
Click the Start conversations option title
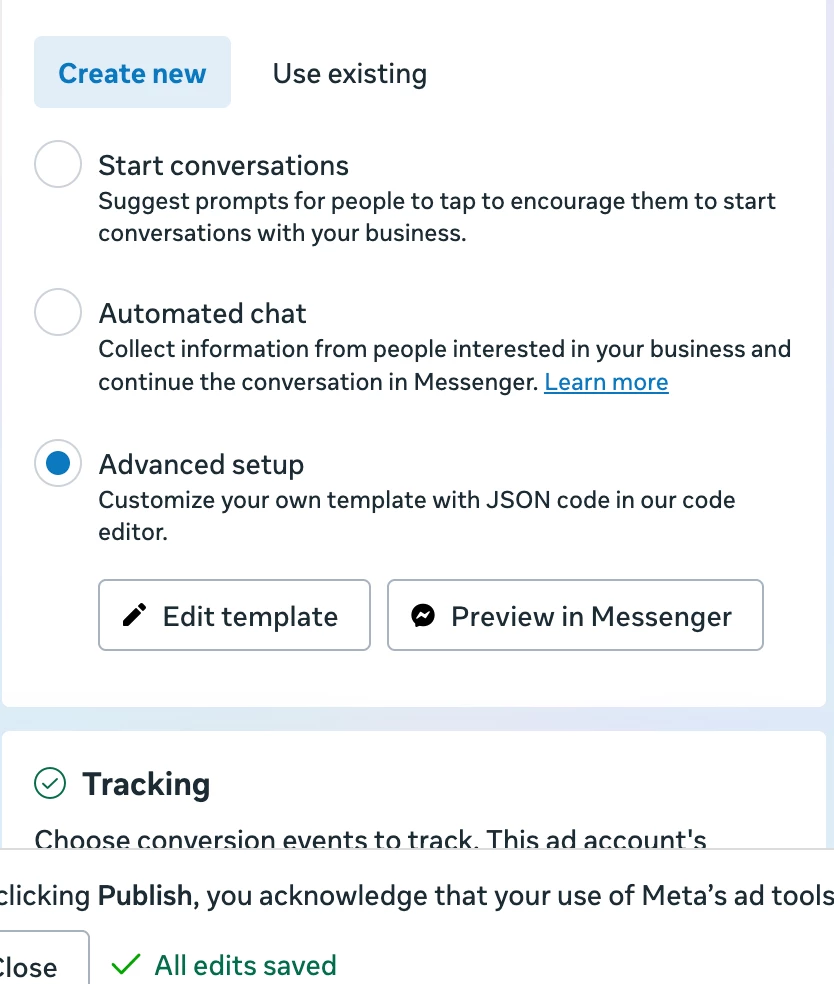tap(223, 165)
